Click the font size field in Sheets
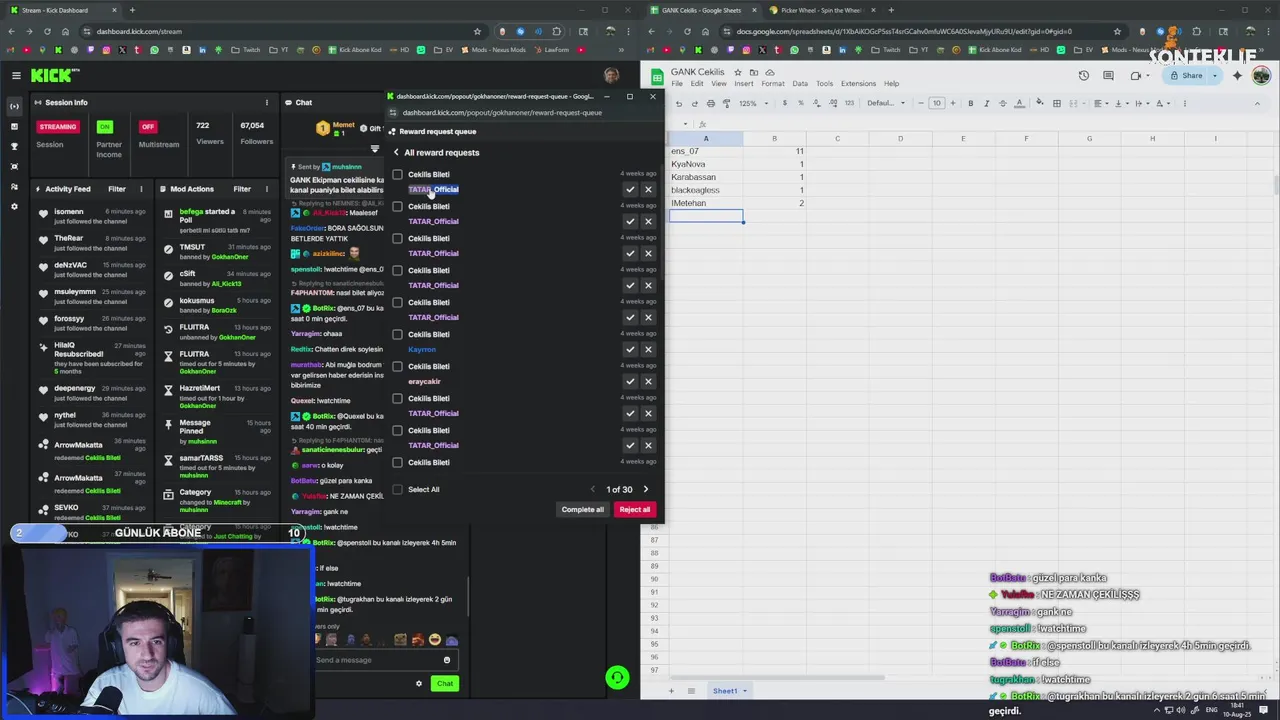The height and width of the screenshot is (720, 1280). [936, 103]
